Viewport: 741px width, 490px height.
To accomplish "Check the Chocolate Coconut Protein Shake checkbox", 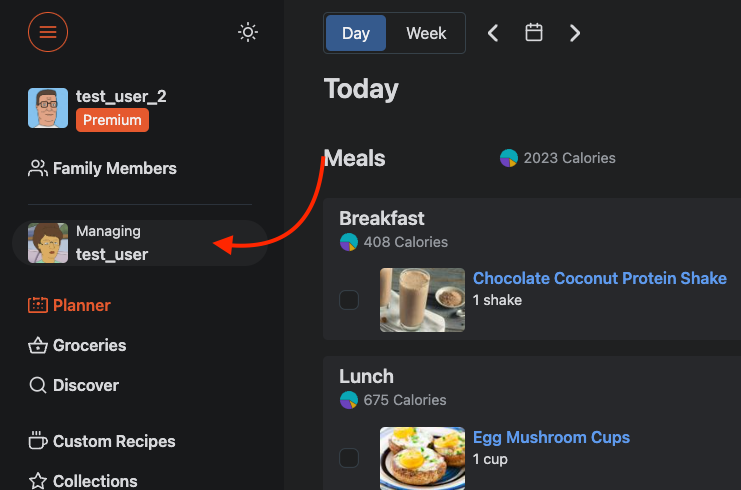I will [x=349, y=299].
